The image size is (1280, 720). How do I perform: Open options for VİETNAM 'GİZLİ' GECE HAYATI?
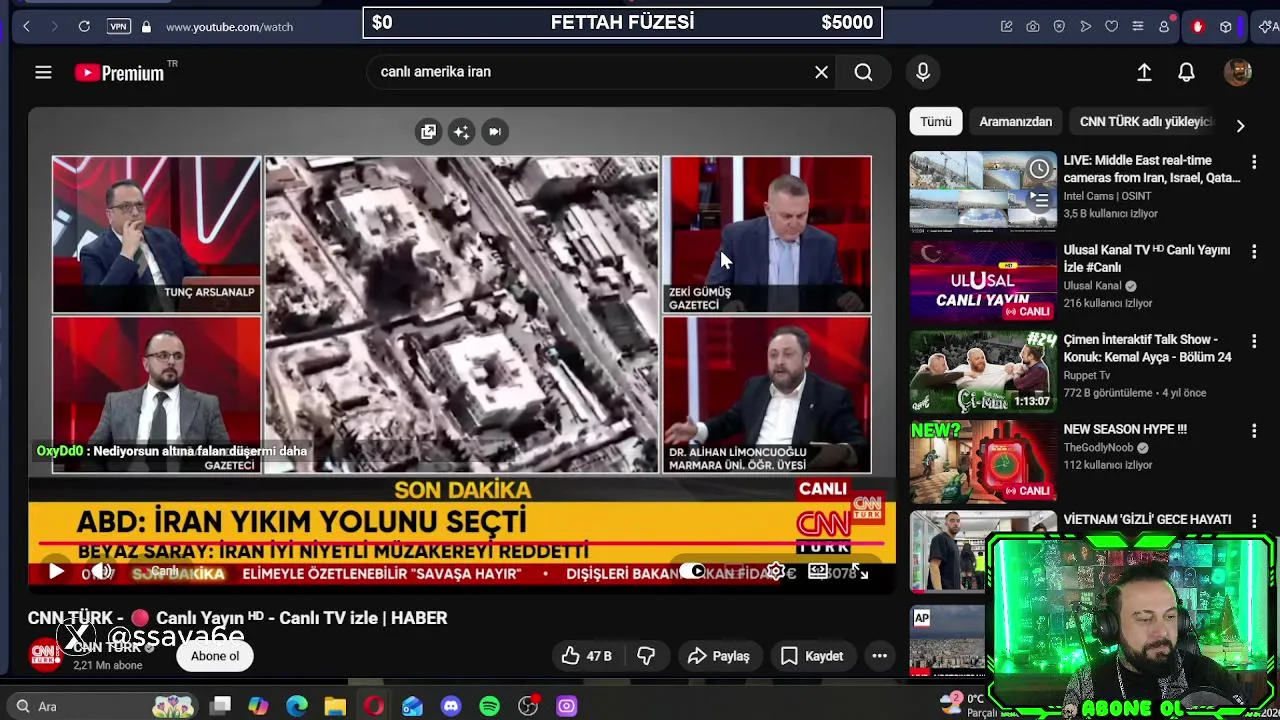(1254, 521)
